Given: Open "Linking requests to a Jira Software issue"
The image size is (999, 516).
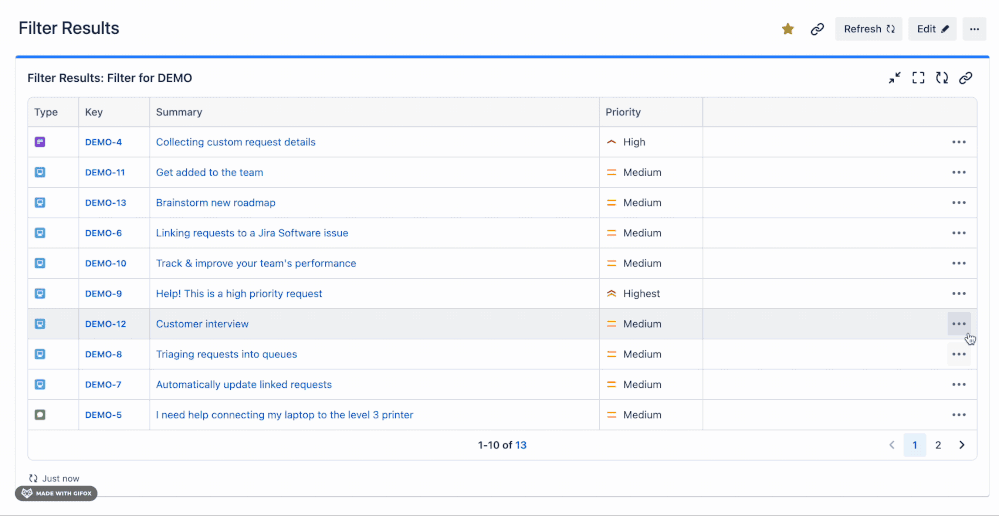Looking at the screenshot, I should [252, 233].
